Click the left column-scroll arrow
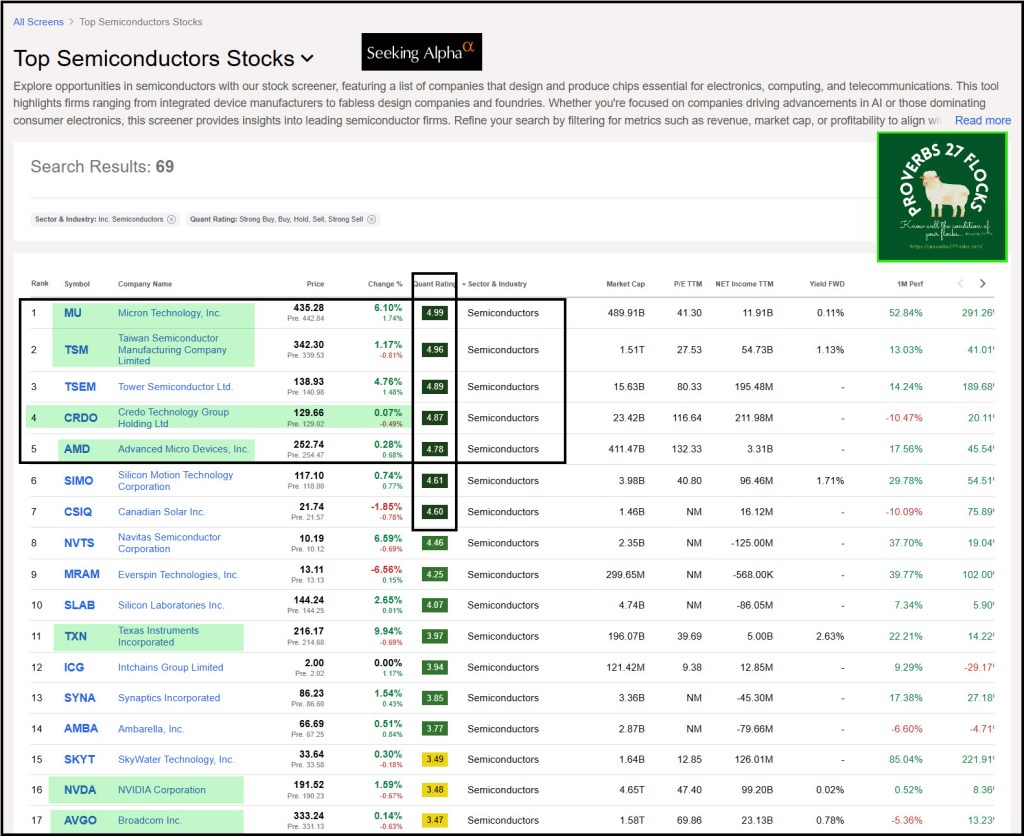The height and width of the screenshot is (836, 1024). click(x=961, y=284)
